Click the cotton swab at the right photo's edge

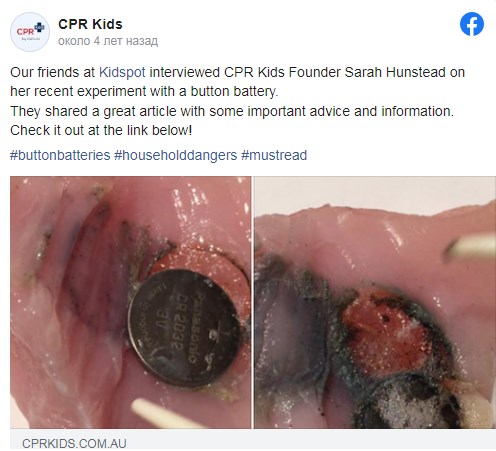coord(471,248)
